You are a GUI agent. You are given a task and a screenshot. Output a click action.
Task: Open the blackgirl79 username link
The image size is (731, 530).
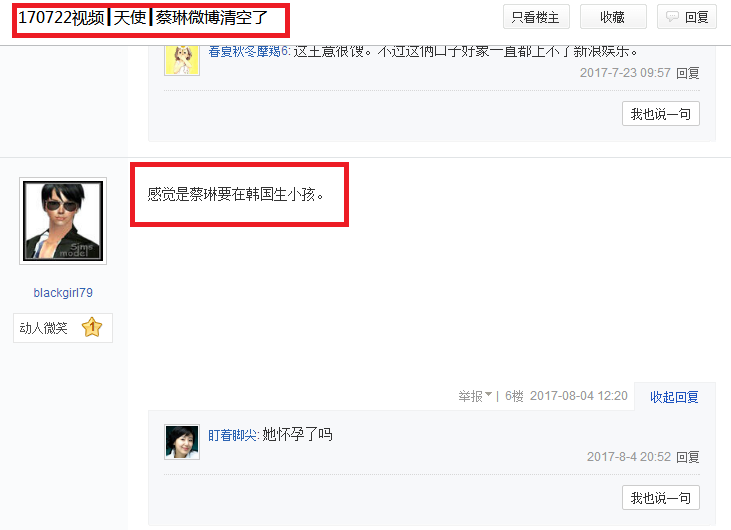point(63,293)
